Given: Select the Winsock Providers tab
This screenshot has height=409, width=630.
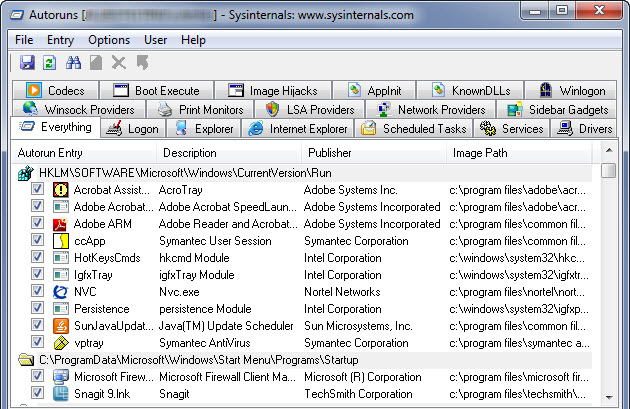Looking at the screenshot, I should point(79,109).
